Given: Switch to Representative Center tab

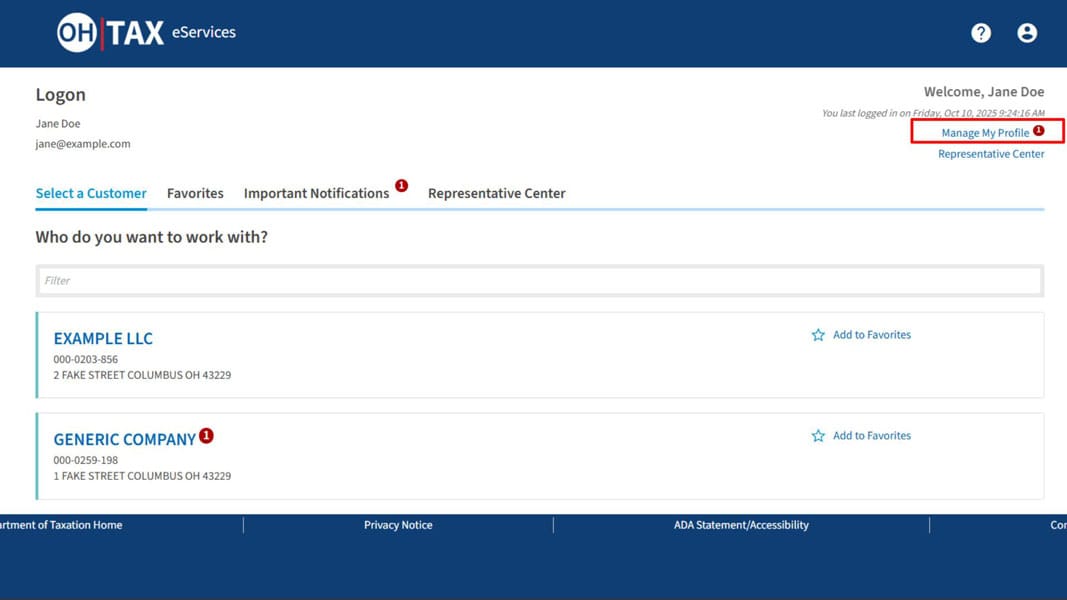Looking at the screenshot, I should click(x=497, y=193).
